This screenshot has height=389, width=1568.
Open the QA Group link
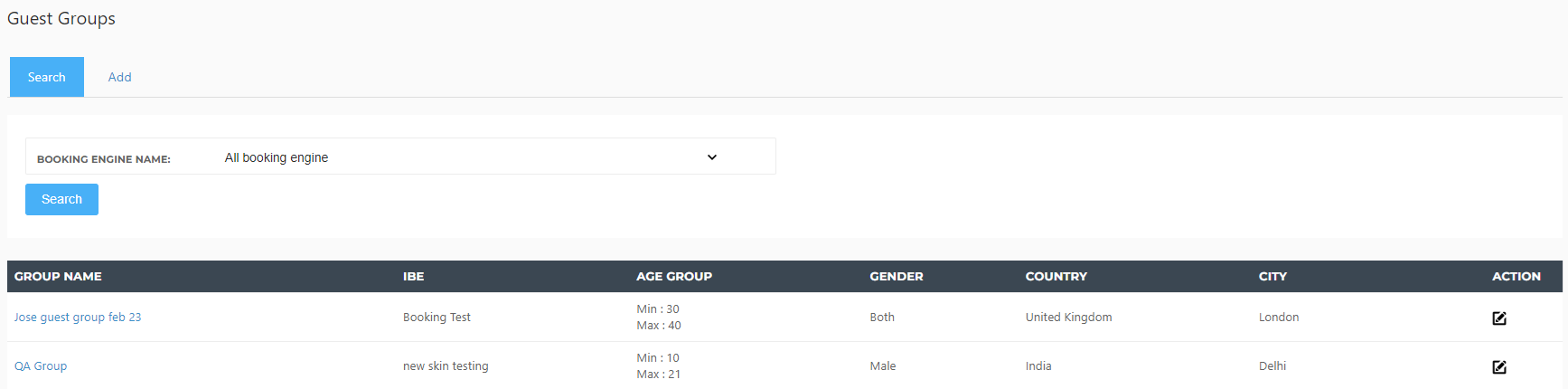click(41, 366)
